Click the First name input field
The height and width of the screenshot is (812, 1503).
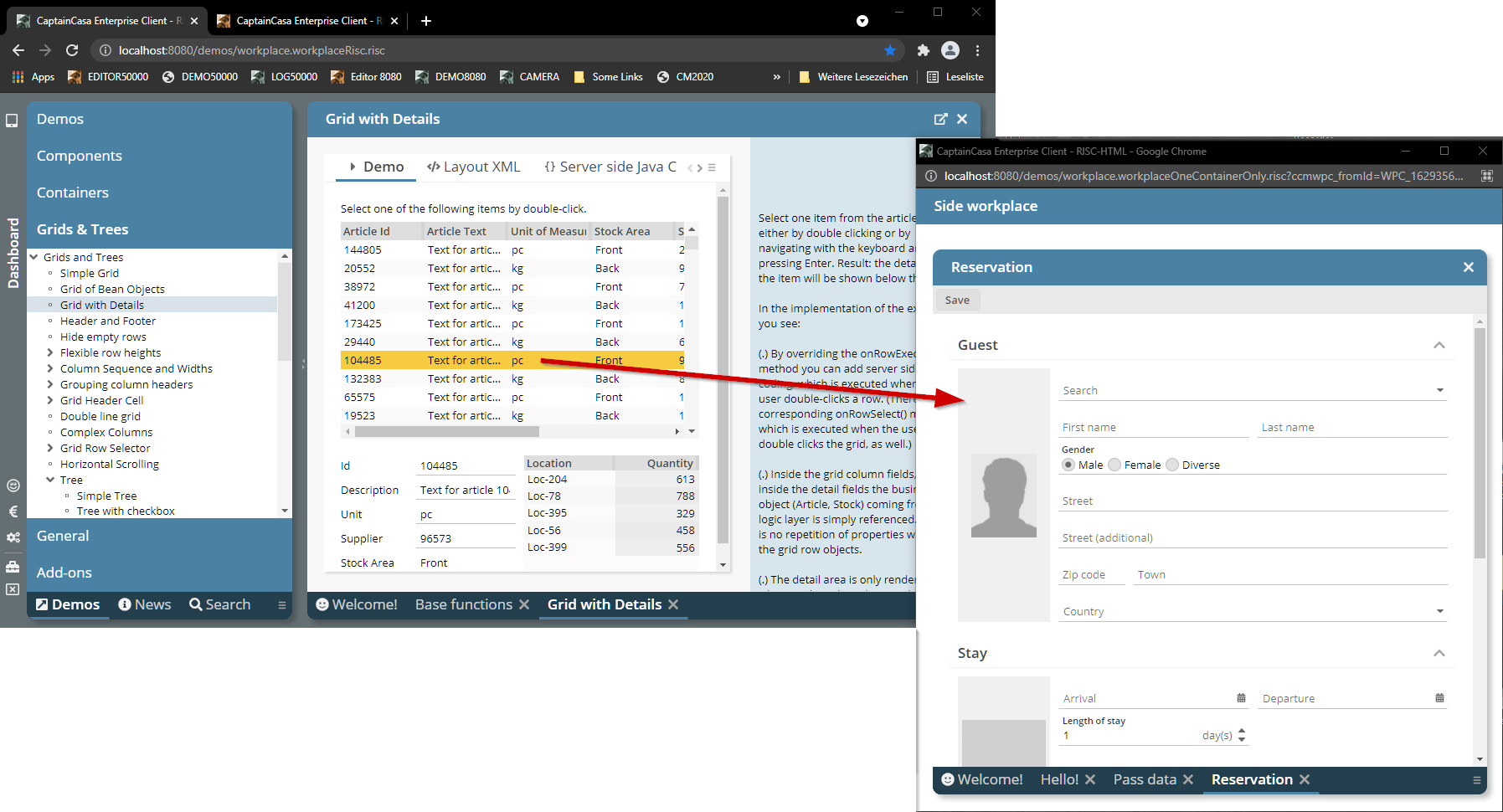click(x=1154, y=428)
